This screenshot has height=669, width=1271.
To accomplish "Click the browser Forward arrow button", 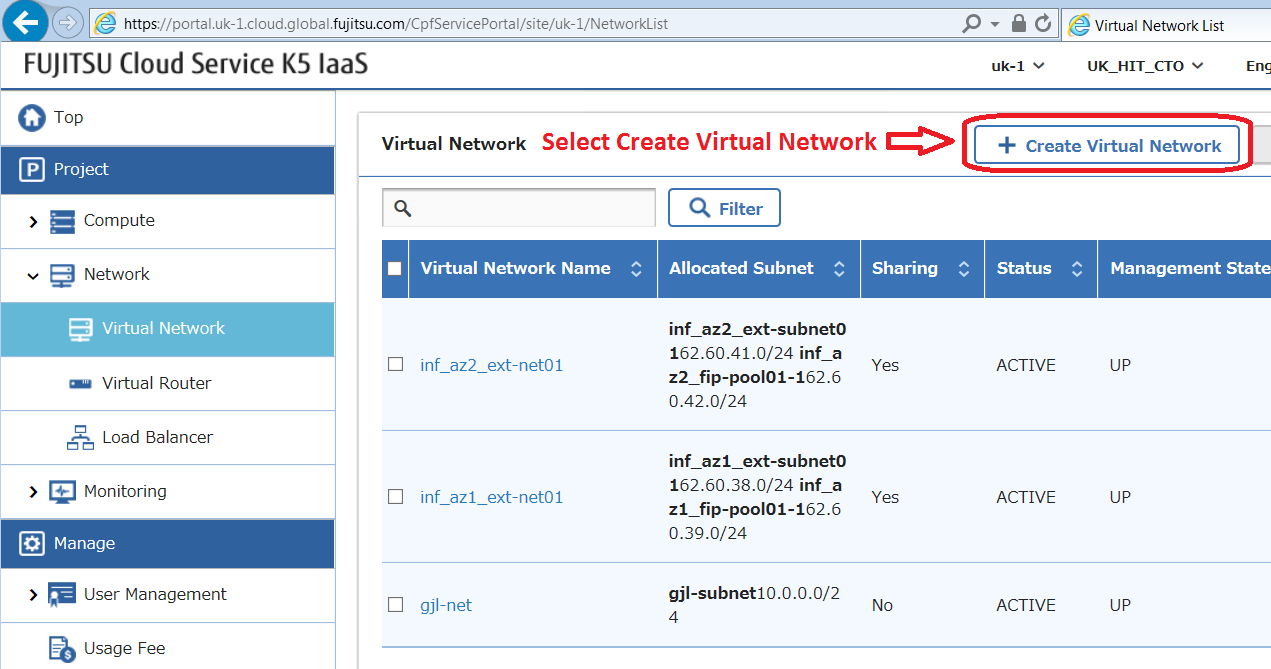I will tap(67, 22).
